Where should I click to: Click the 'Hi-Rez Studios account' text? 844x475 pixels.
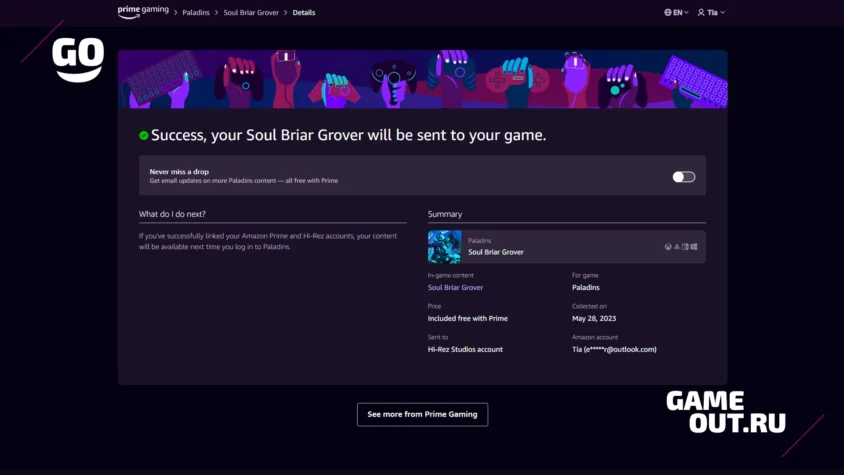(465, 350)
